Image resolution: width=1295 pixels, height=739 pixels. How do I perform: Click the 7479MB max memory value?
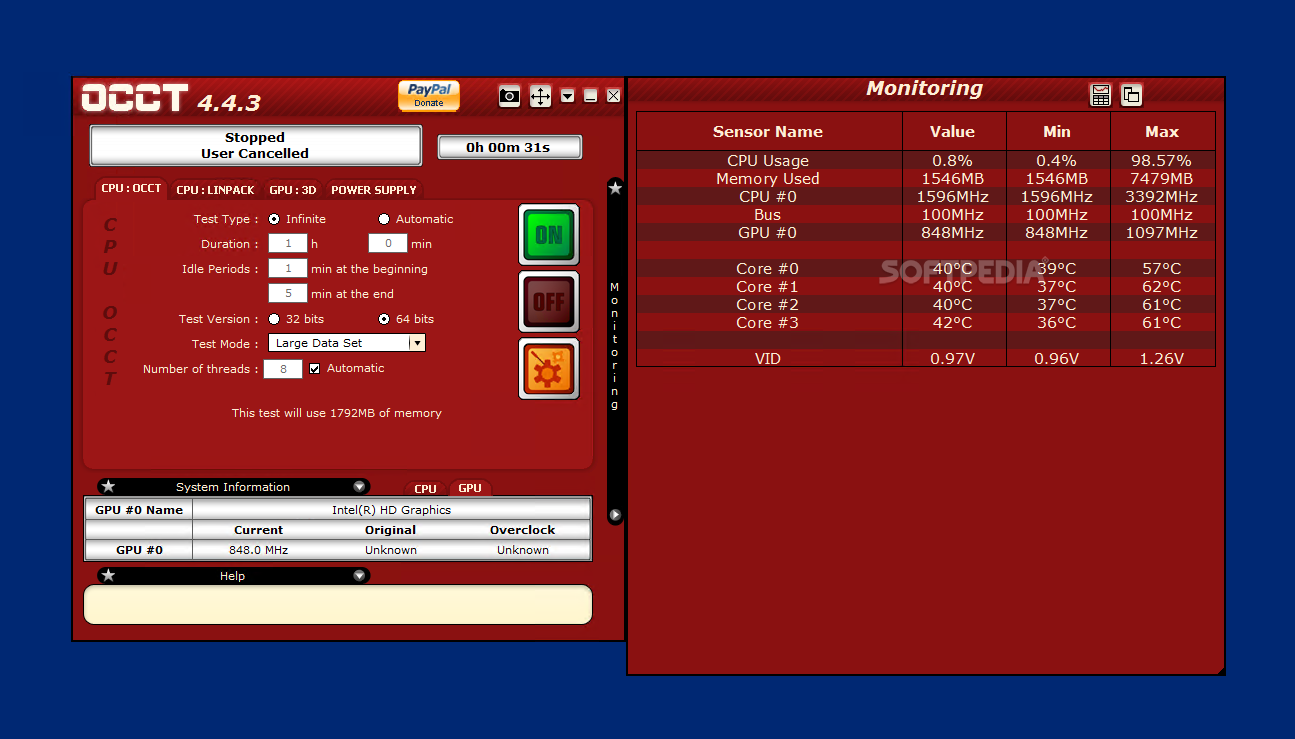coord(1161,179)
